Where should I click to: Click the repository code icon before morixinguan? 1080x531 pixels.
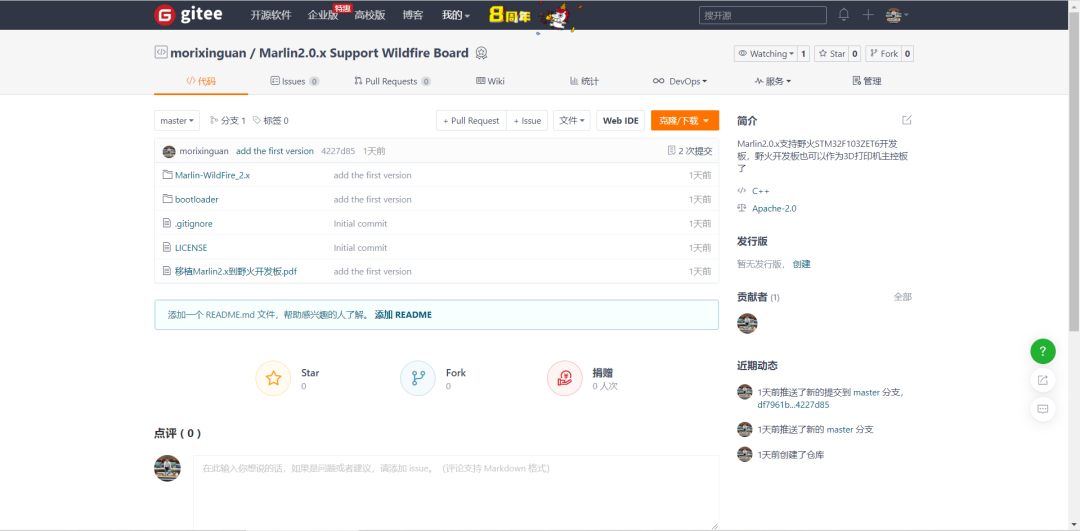(160, 52)
